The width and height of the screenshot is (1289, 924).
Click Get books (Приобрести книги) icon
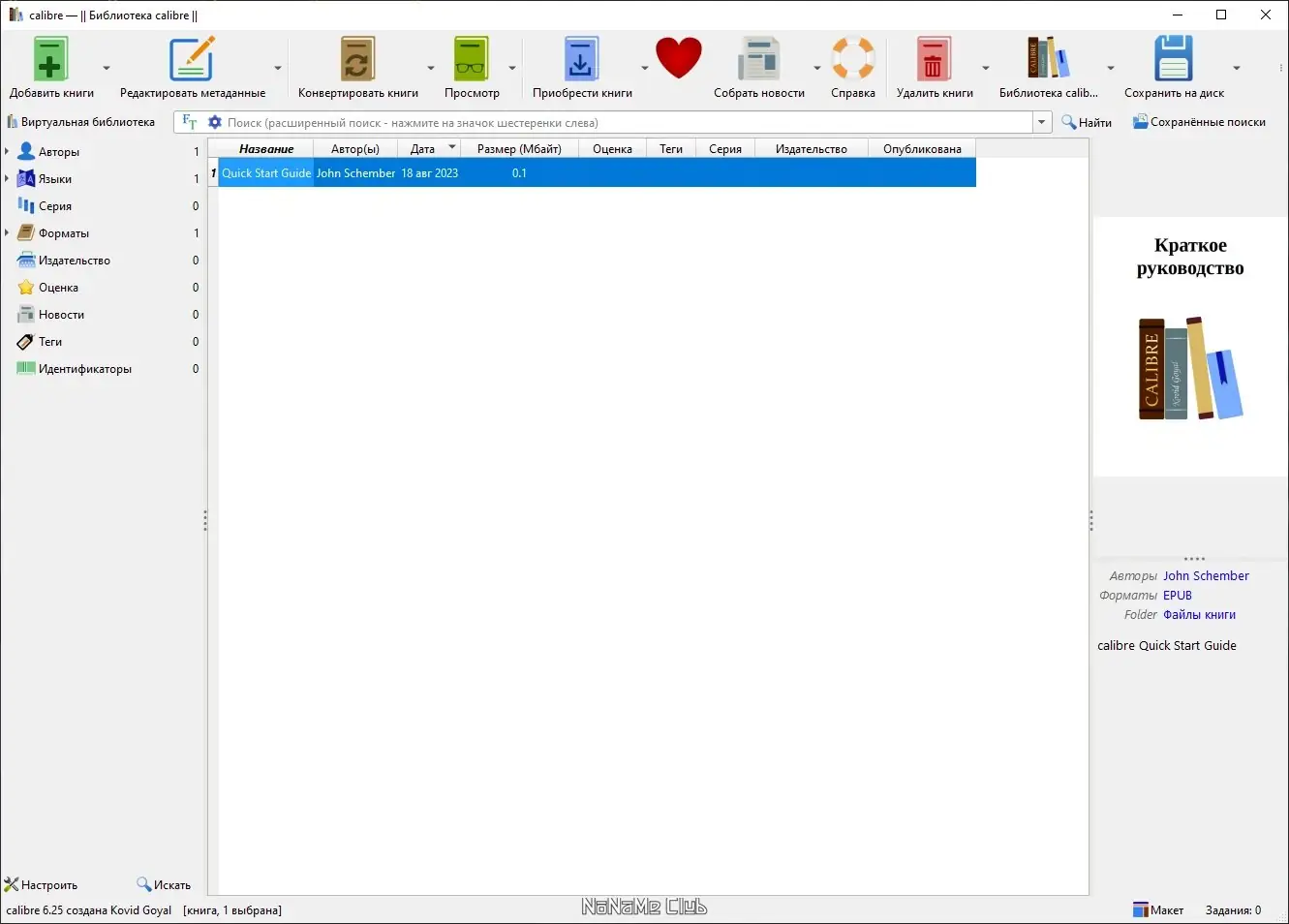click(581, 59)
